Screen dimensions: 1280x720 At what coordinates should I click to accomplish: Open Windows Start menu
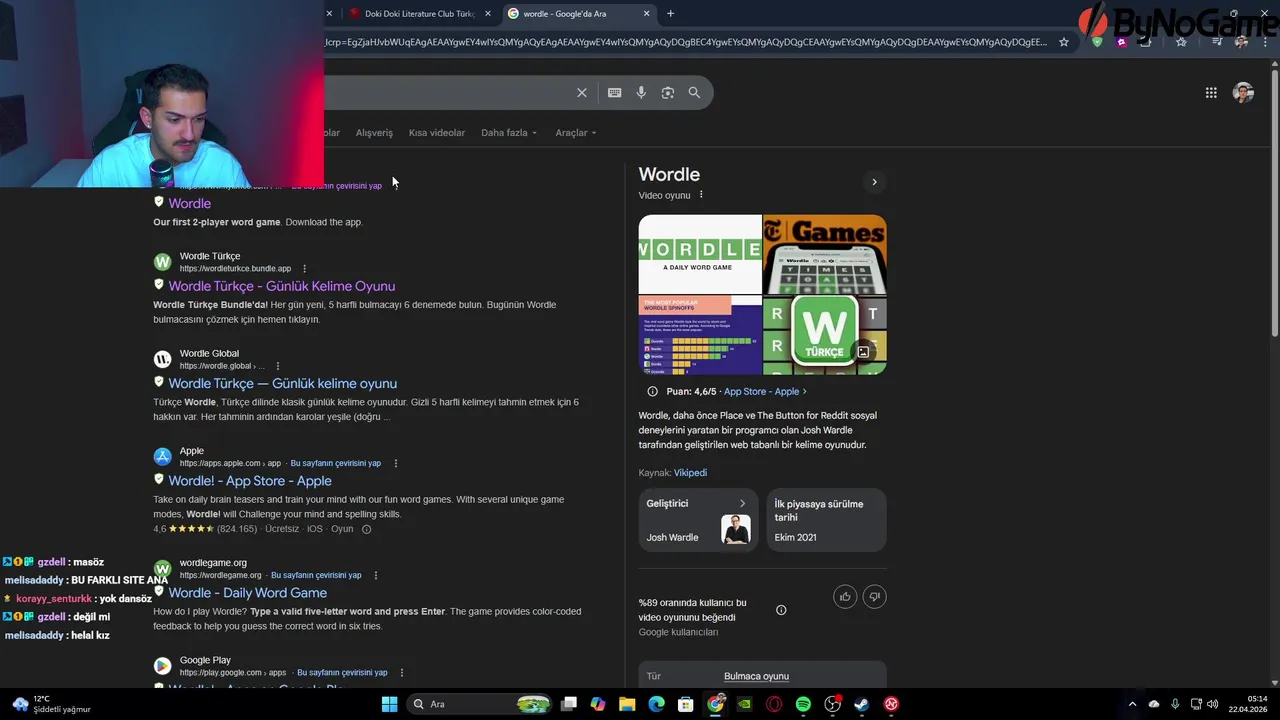coord(389,704)
